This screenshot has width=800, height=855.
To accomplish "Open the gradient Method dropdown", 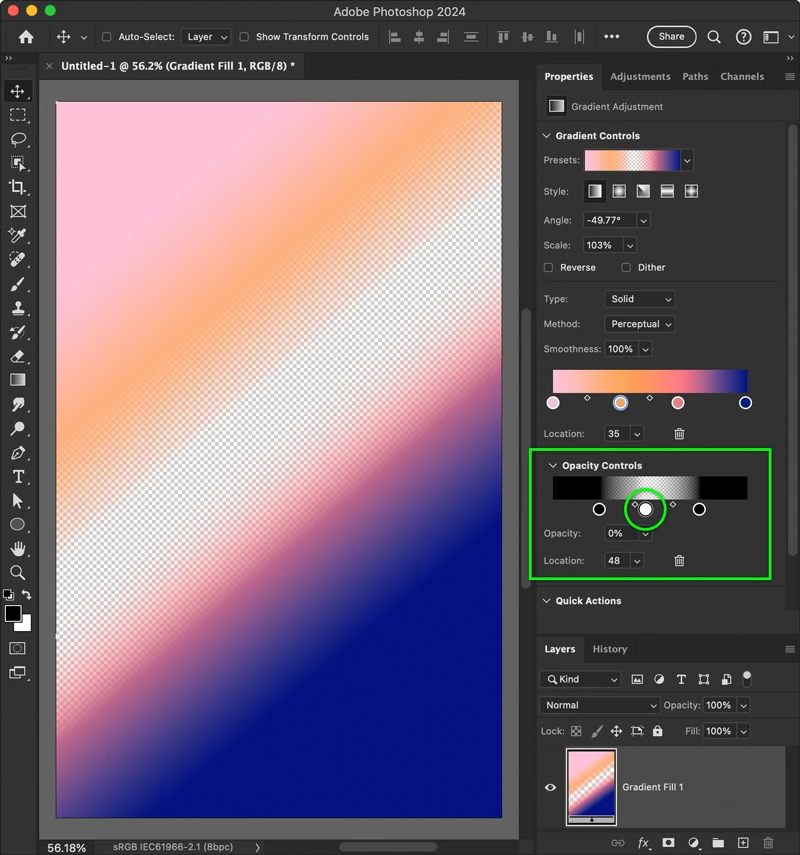I will tap(639, 324).
